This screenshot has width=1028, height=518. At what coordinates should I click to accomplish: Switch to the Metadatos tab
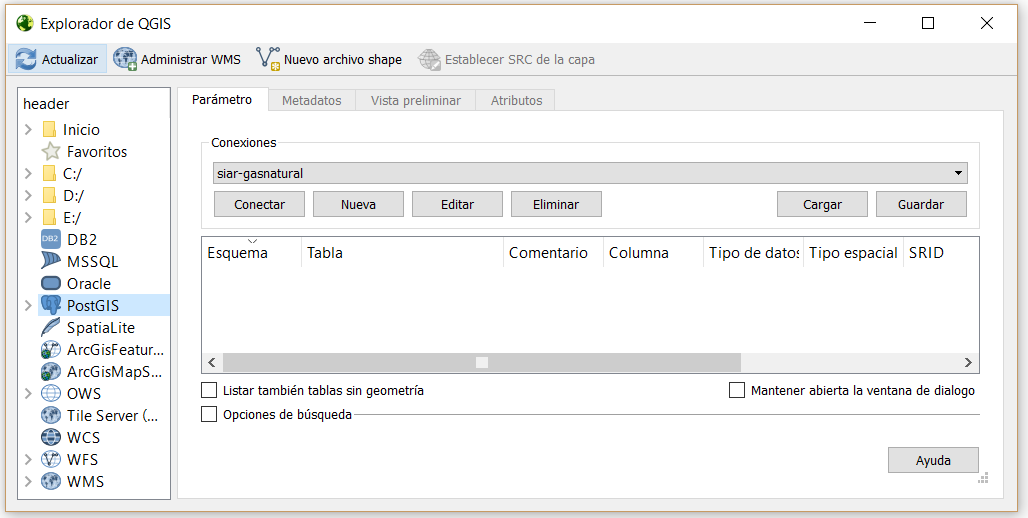(311, 100)
